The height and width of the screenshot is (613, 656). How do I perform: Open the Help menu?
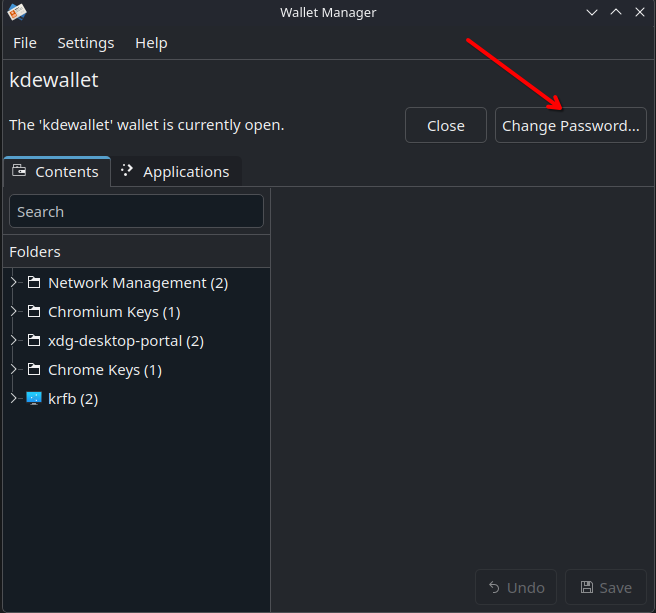point(151,43)
